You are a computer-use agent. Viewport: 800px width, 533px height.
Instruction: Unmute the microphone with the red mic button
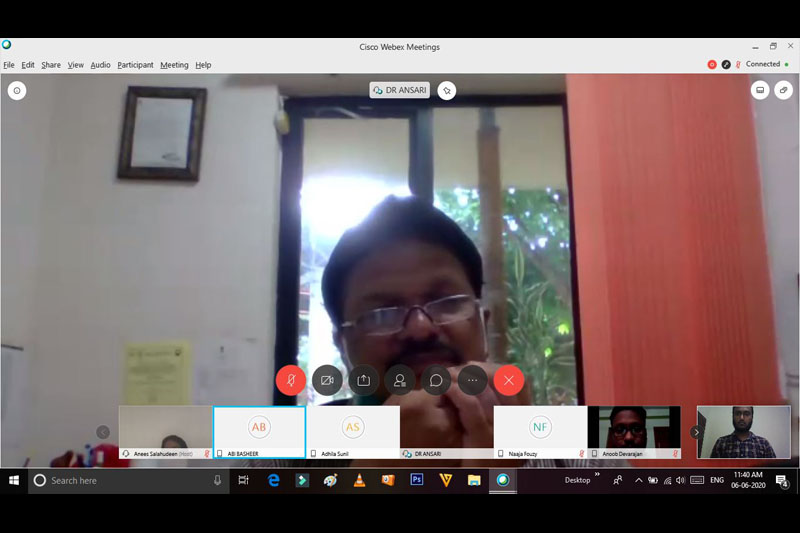[x=291, y=380]
